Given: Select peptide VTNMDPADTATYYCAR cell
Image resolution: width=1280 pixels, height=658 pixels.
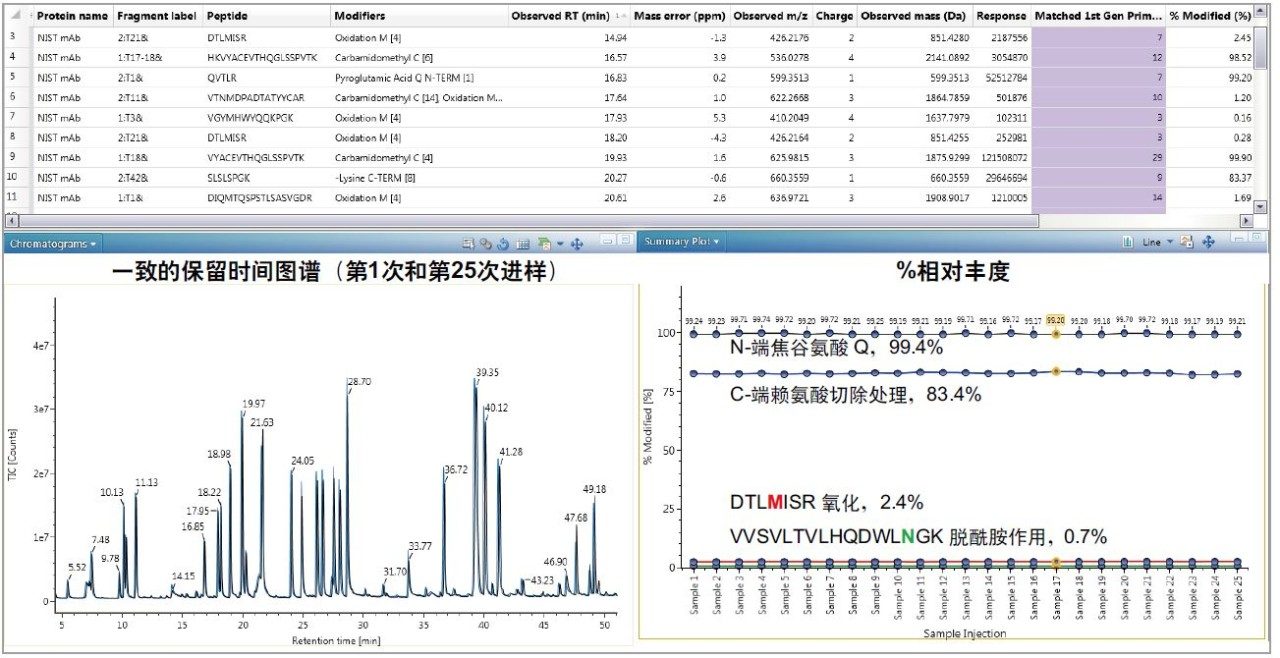Looking at the screenshot, I should pyautogui.click(x=266, y=97).
